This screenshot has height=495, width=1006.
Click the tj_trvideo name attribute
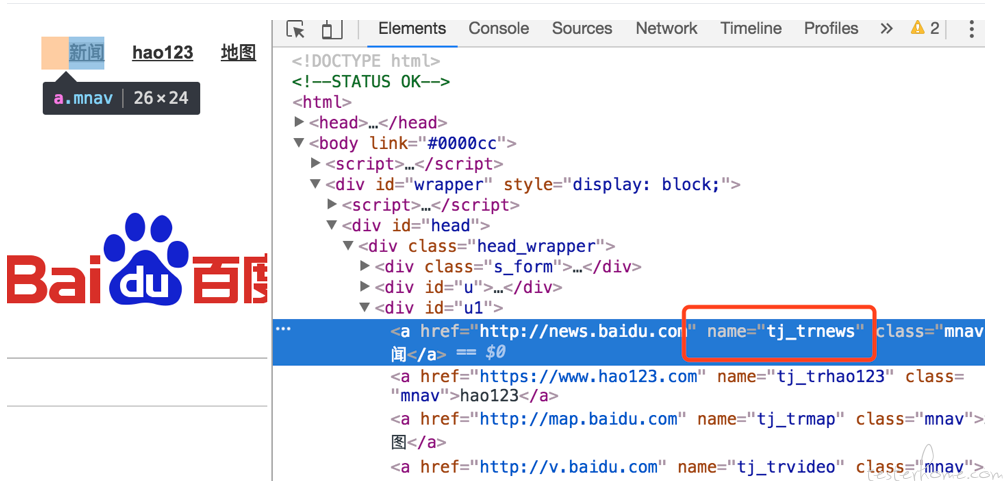761,467
